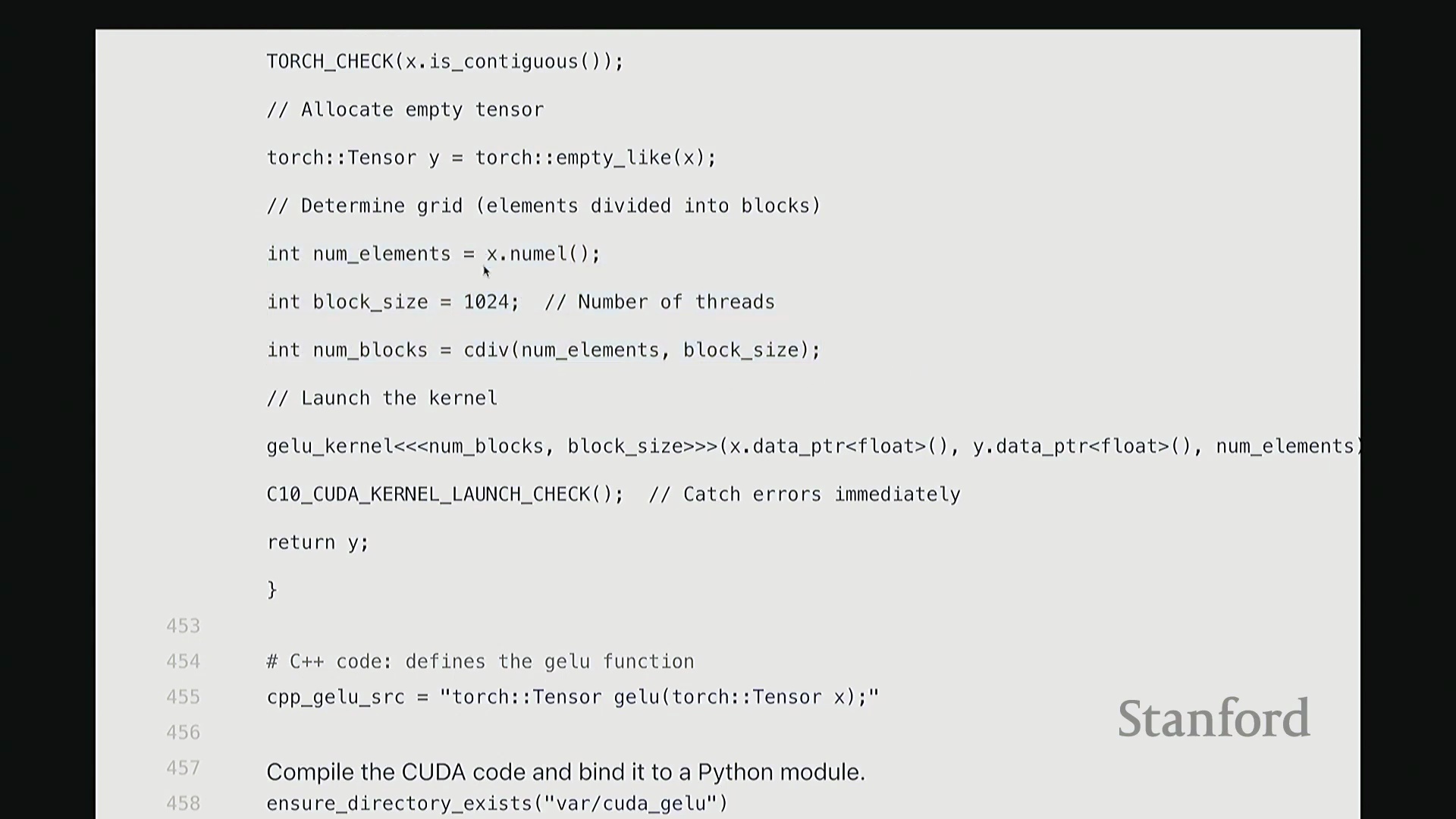
Task: Click the cdiv num_blocks code line
Action: pyautogui.click(x=543, y=350)
